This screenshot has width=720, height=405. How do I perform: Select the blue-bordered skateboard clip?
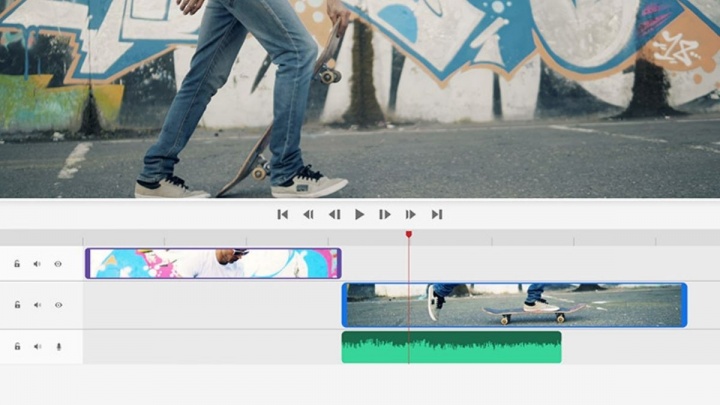click(514, 305)
